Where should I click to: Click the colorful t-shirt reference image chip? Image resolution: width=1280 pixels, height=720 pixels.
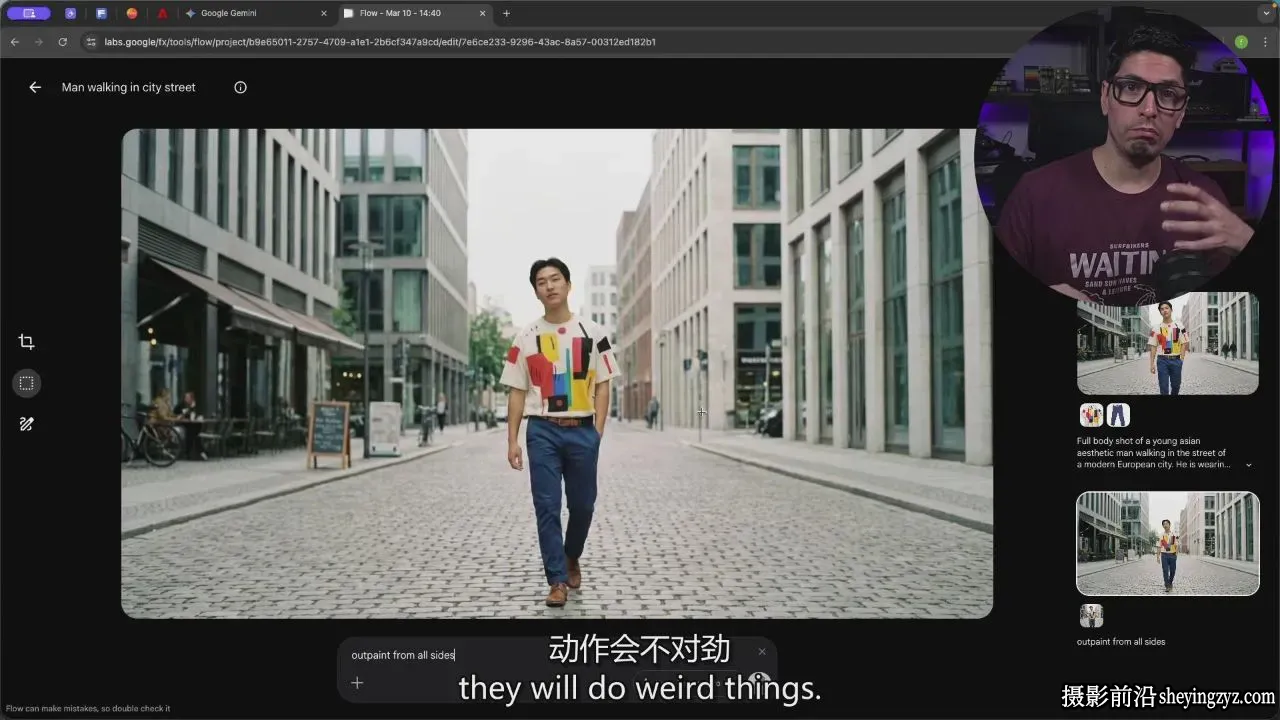[1092, 415]
